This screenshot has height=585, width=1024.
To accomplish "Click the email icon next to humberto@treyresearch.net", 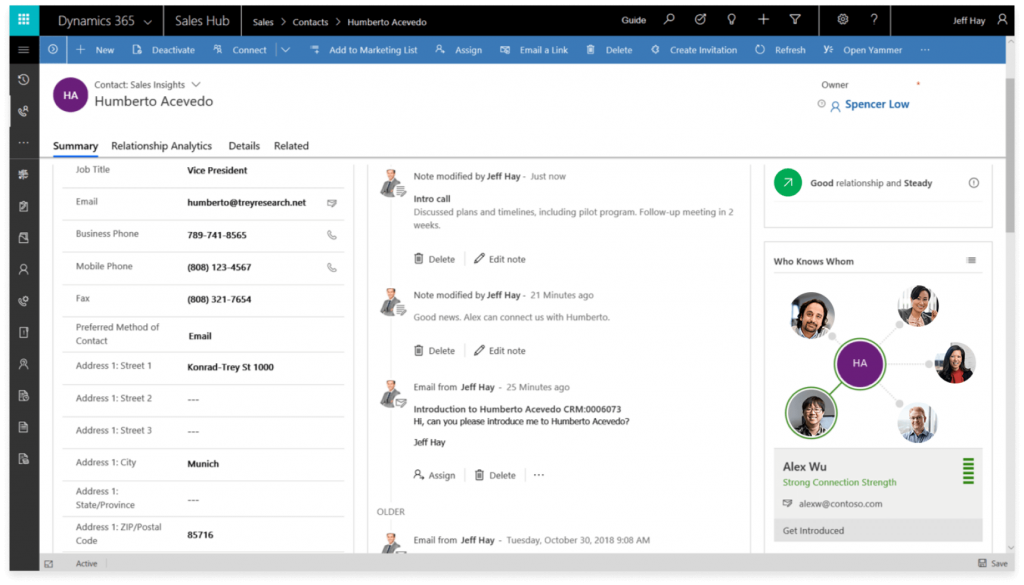I will pos(332,203).
